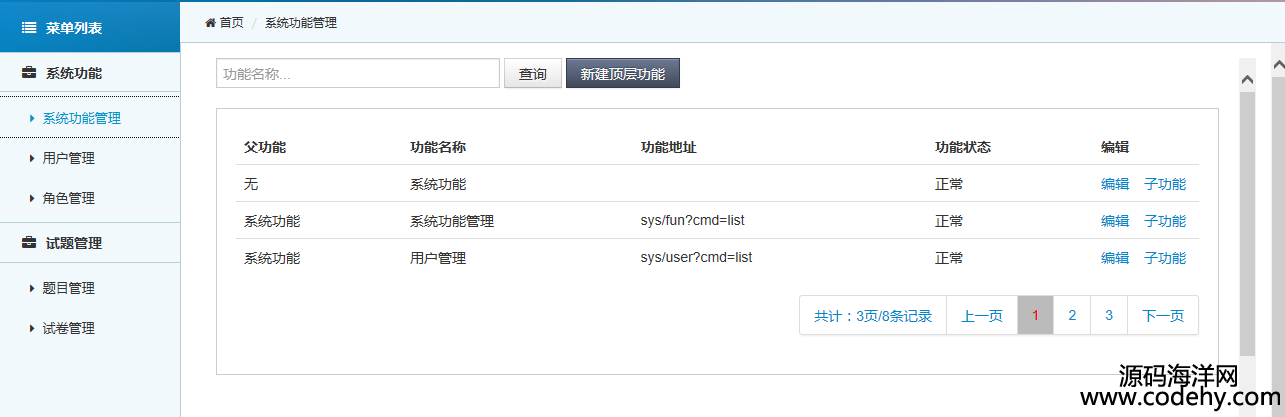This screenshot has height=417, width=1285.
Task: Open 子功能 for the 系统功能管理 row
Action: [1165, 221]
